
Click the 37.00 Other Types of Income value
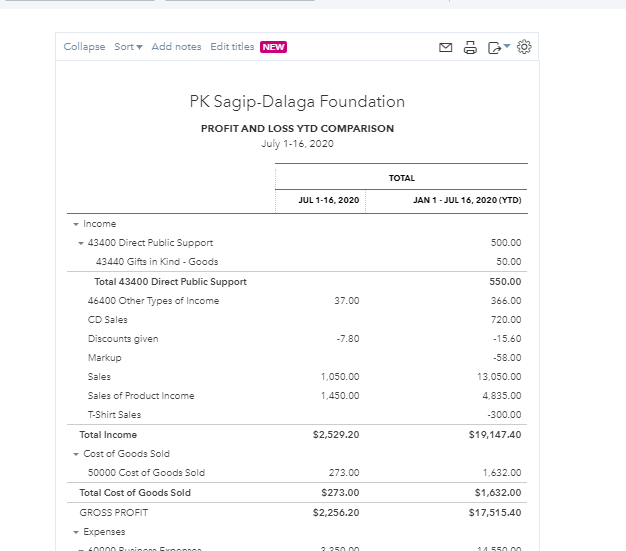pyautogui.click(x=347, y=301)
